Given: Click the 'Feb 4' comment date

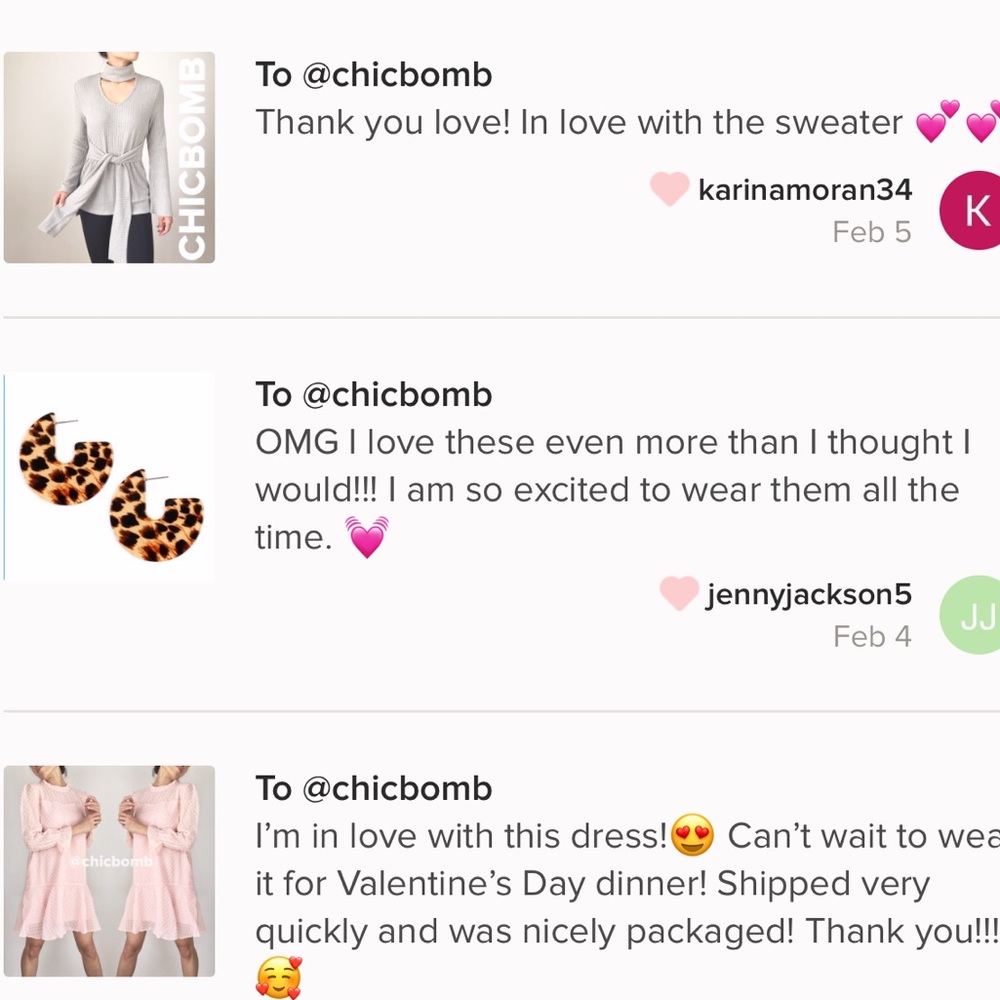Looking at the screenshot, I should (871, 636).
